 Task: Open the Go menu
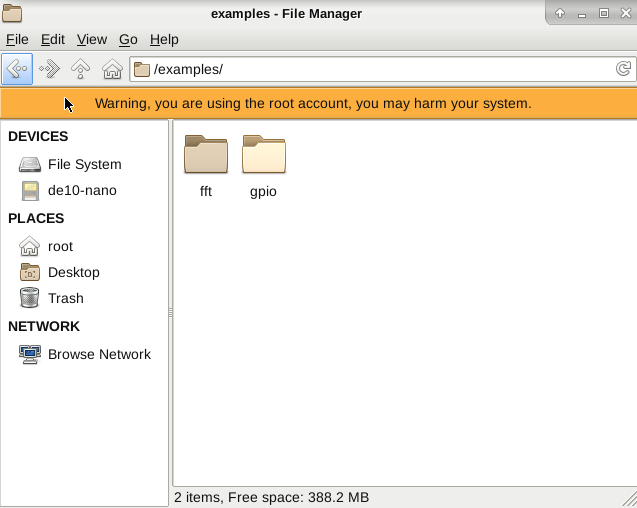click(128, 39)
